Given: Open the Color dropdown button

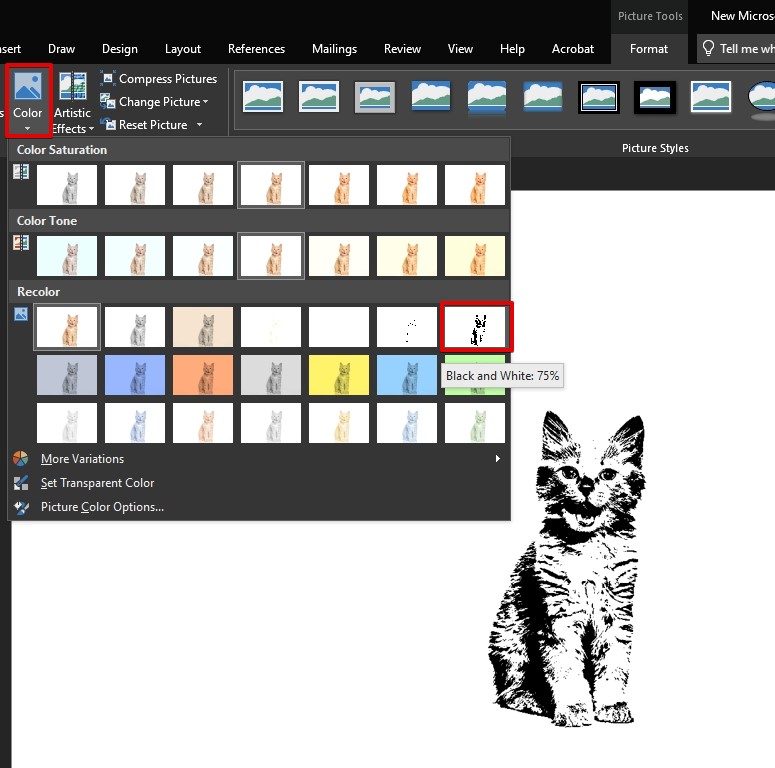Looking at the screenshot, I should coord(28,100).
